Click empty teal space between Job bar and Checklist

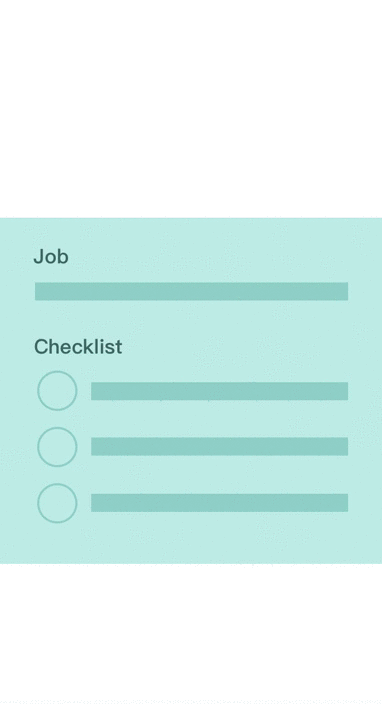click(x=191, y=319)
